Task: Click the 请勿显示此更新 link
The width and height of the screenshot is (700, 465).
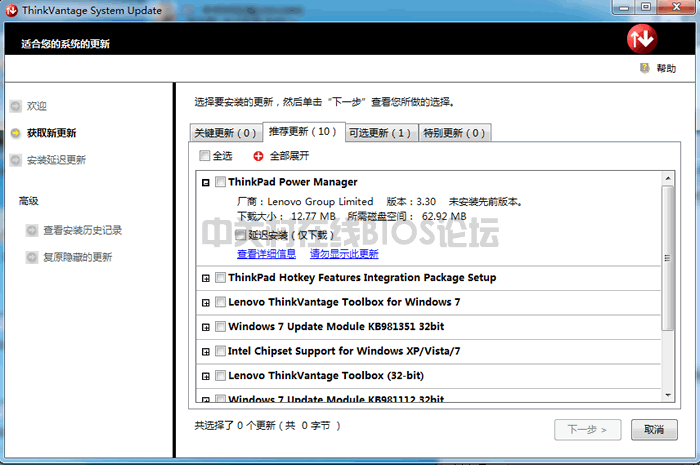Action: click(344, 254)
